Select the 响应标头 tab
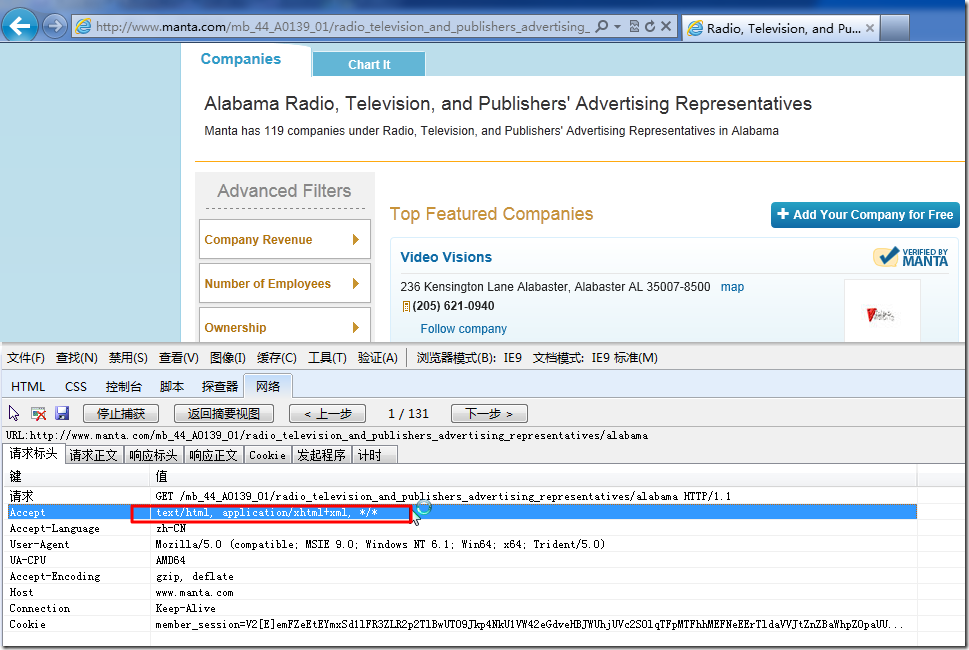The image size is (969, 650). point(153,455)
